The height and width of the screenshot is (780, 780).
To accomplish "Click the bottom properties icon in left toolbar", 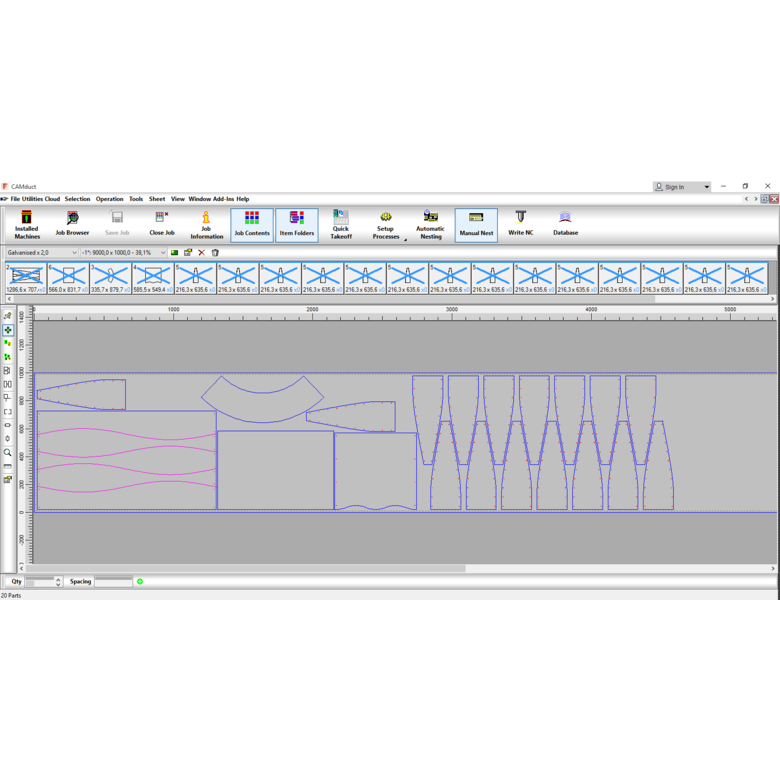I will (x=7, y=480).
